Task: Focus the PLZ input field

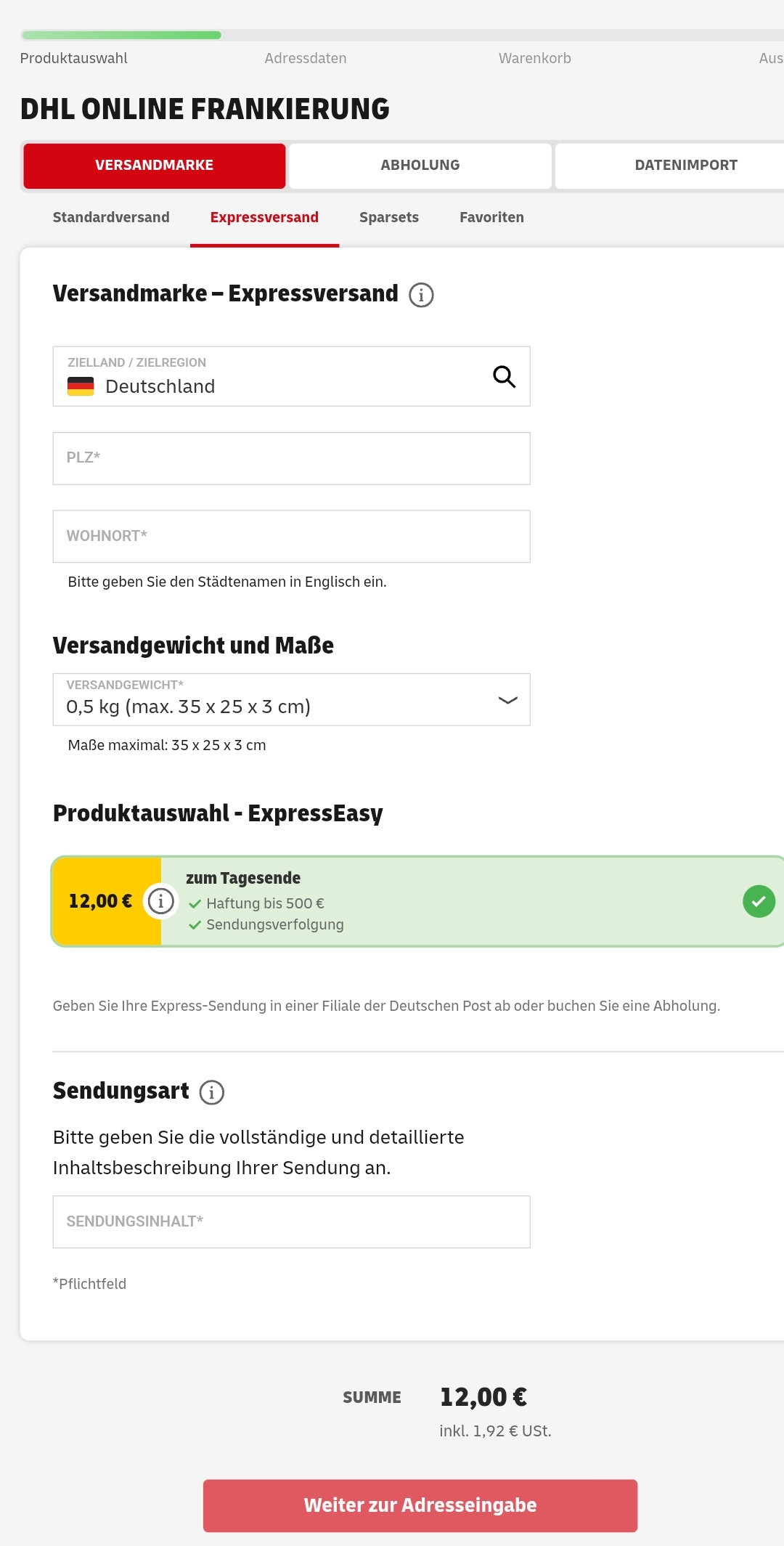Action: point(292,458)
